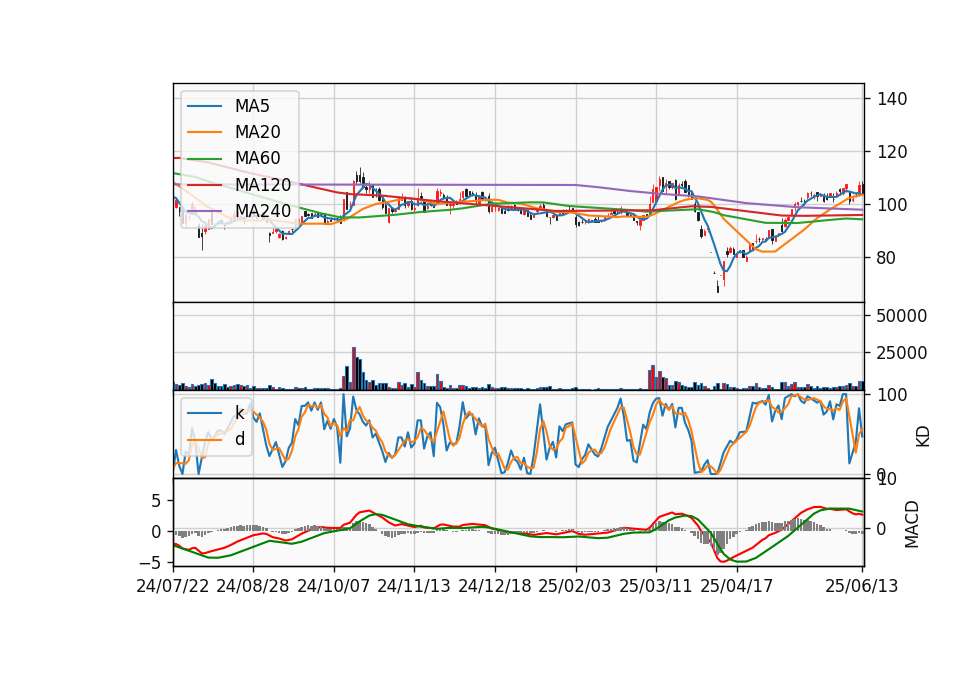Click the 24/08/28 date axis label
Viewport: 960px width, 690px height.
tap(253, 586)
